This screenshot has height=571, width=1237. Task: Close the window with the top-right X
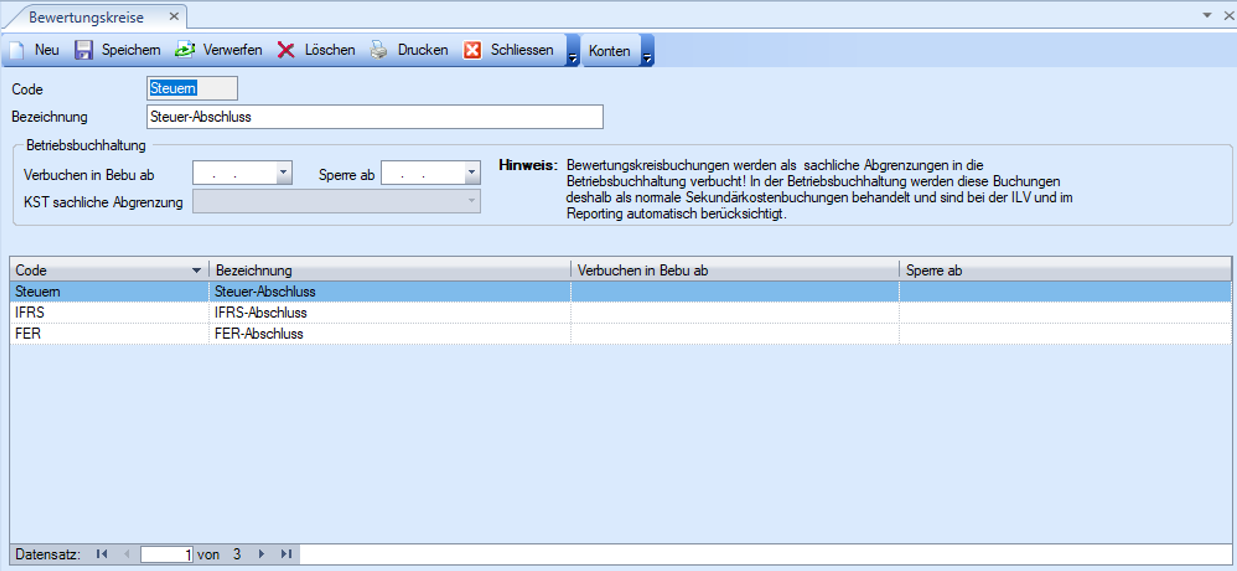(x=1228, y=15)
